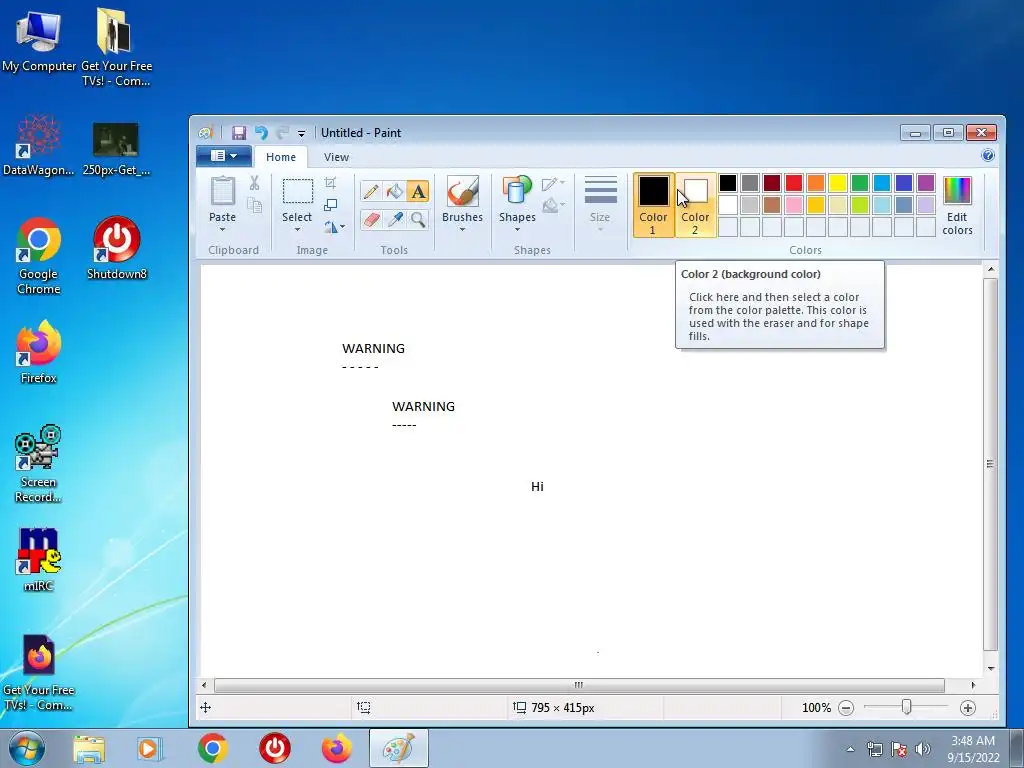Activate the Color 1 foreground button
The image size is (1024, 768).
(x=653, y=204)
